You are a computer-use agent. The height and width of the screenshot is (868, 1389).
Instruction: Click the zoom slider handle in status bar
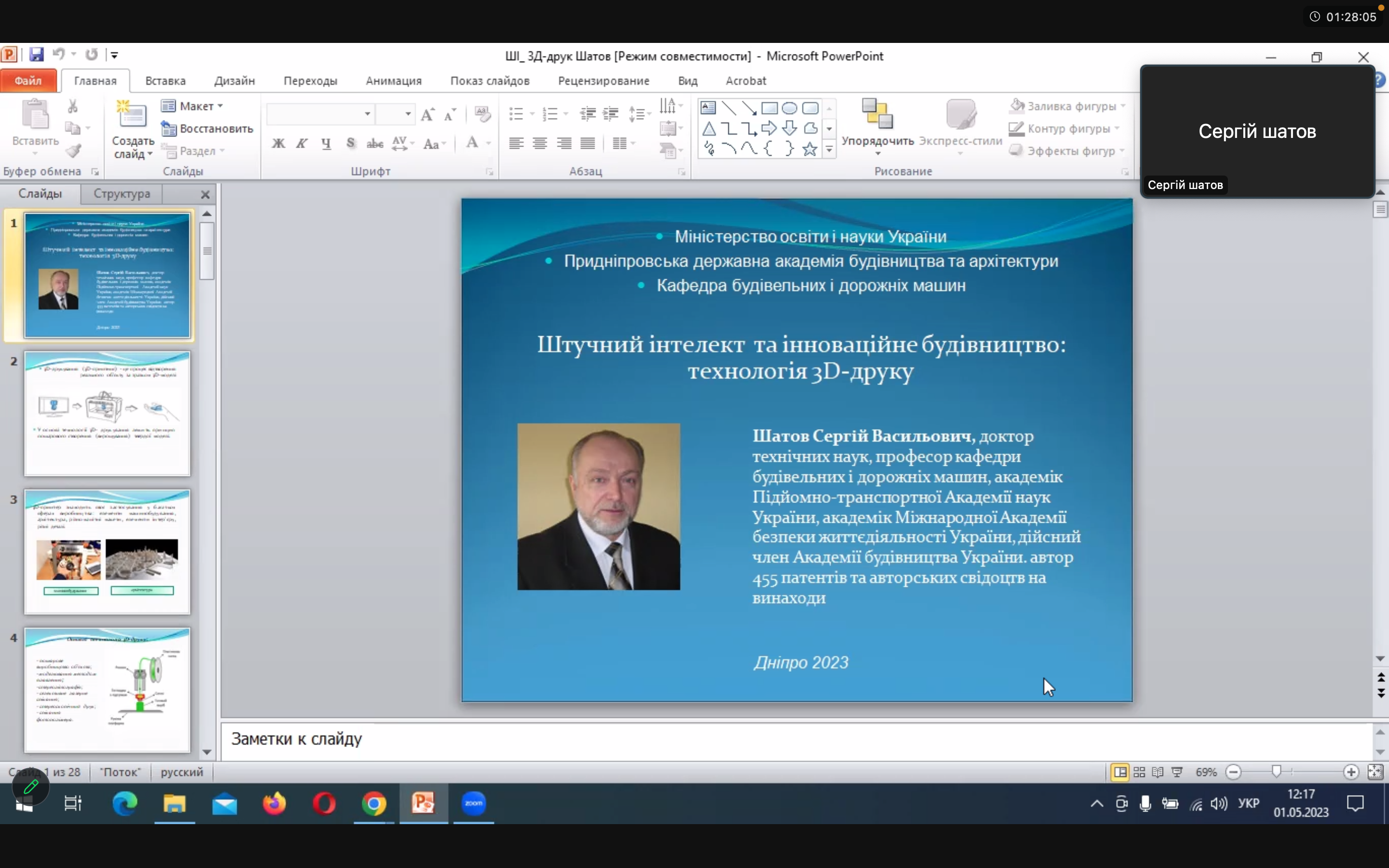(1277, 772)
